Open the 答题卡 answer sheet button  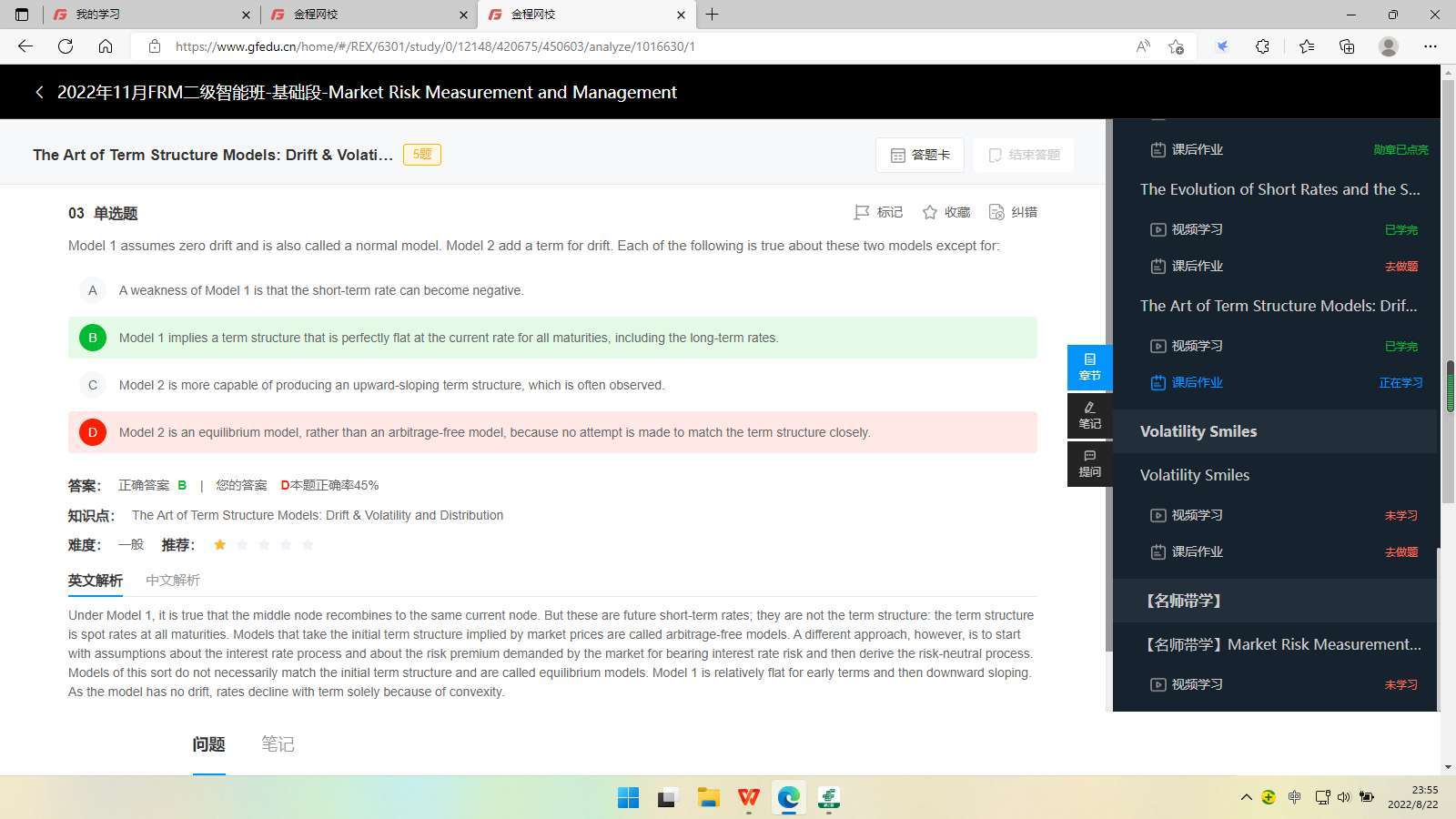point(920,155)
